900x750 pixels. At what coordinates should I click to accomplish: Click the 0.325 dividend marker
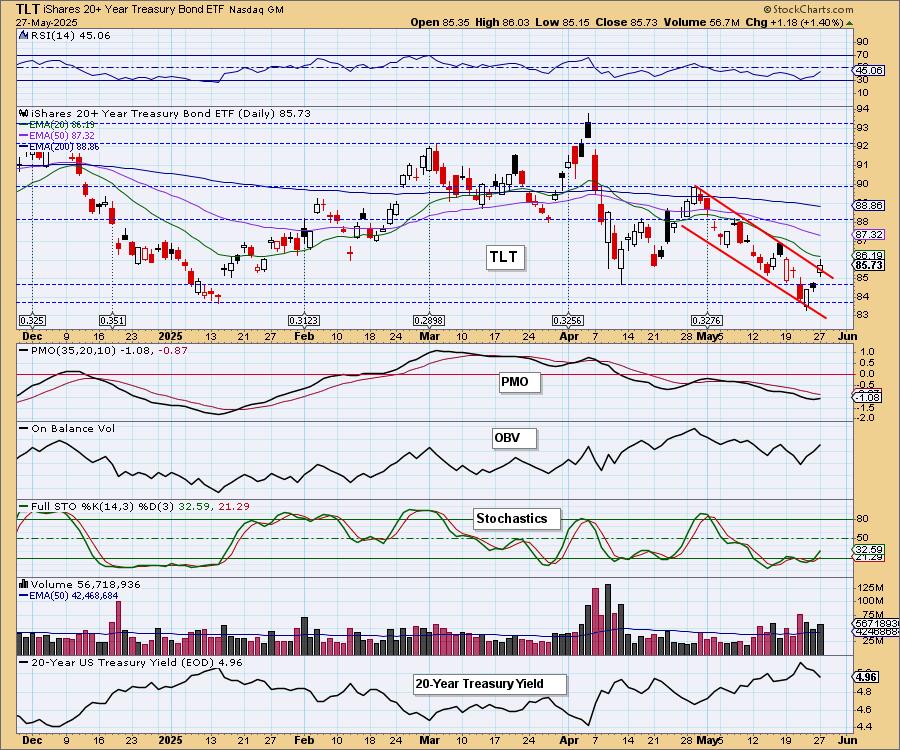coord(32,320)
